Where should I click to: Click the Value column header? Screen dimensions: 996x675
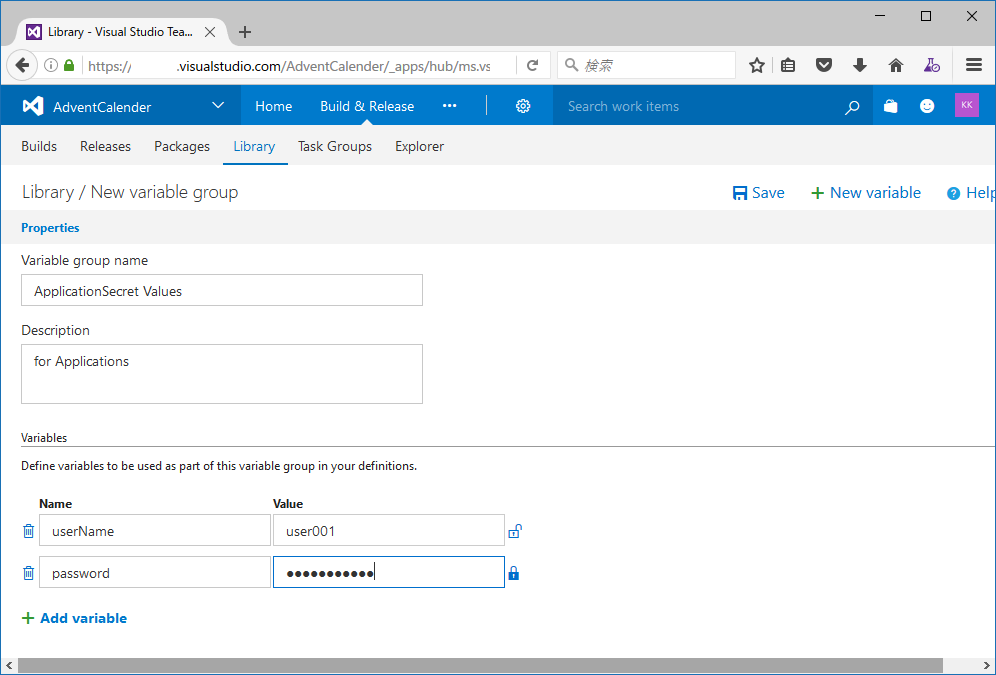(288, 504)
